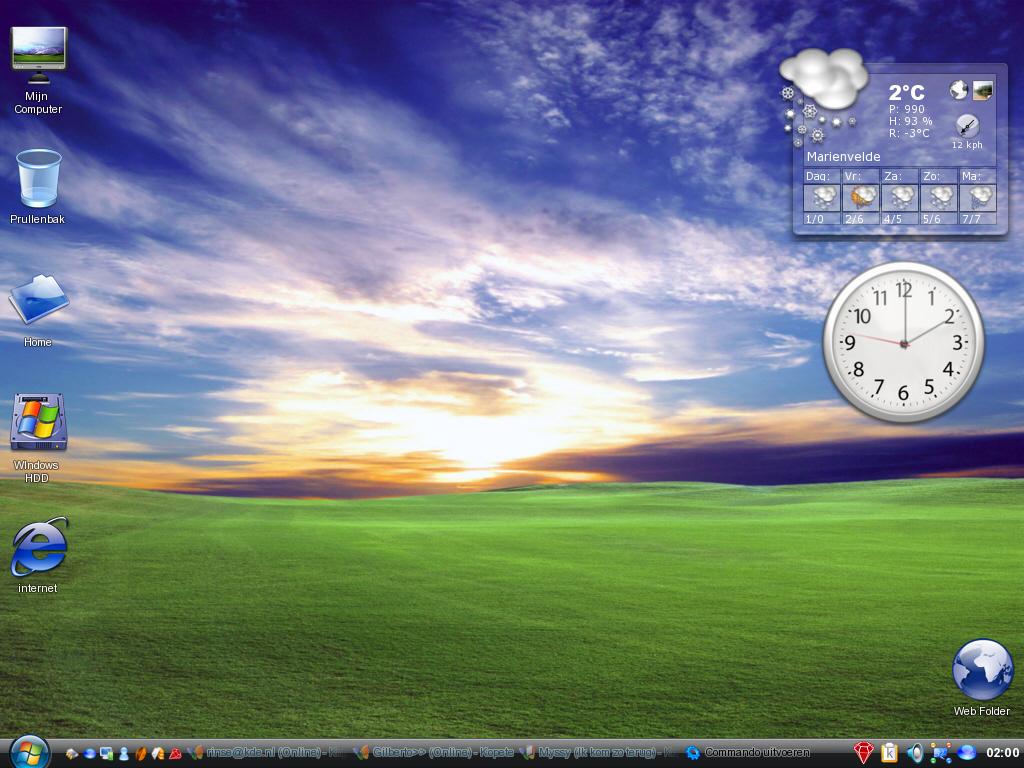
Task: Open the Windows HDD drive icon
Action: tap(39, 422)
